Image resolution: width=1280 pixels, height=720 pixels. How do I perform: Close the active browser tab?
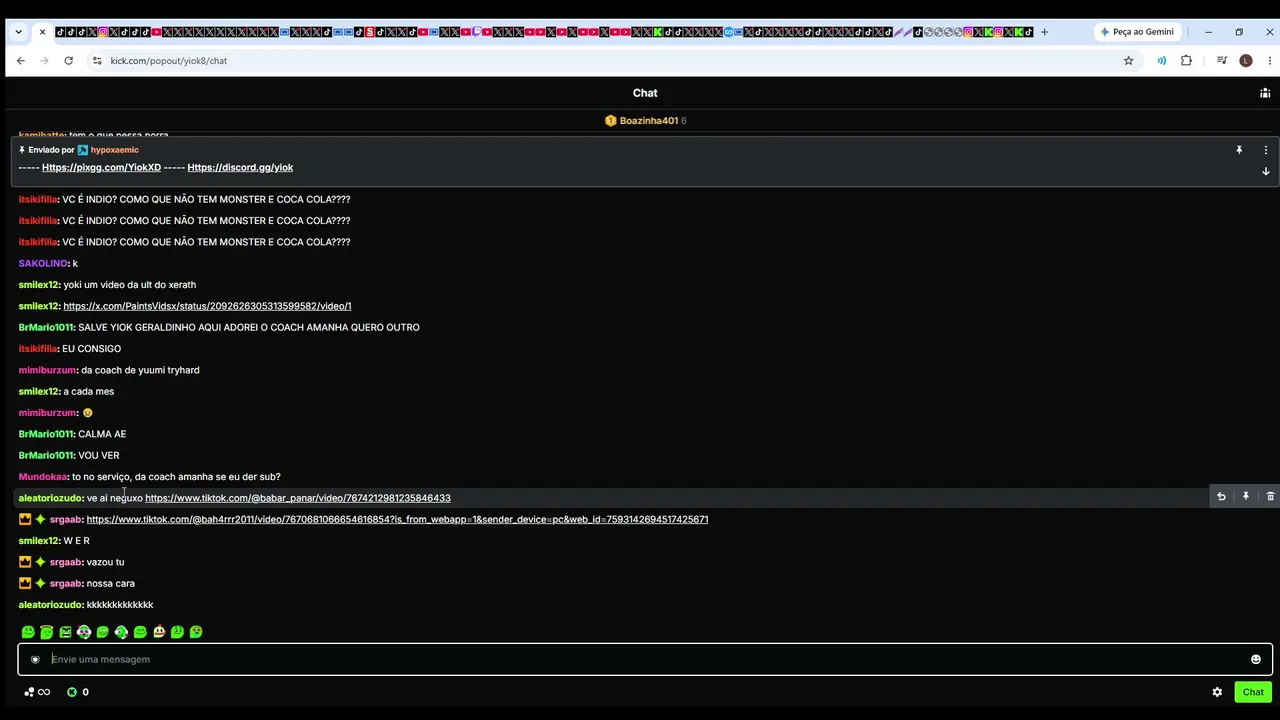coord(42,32)
